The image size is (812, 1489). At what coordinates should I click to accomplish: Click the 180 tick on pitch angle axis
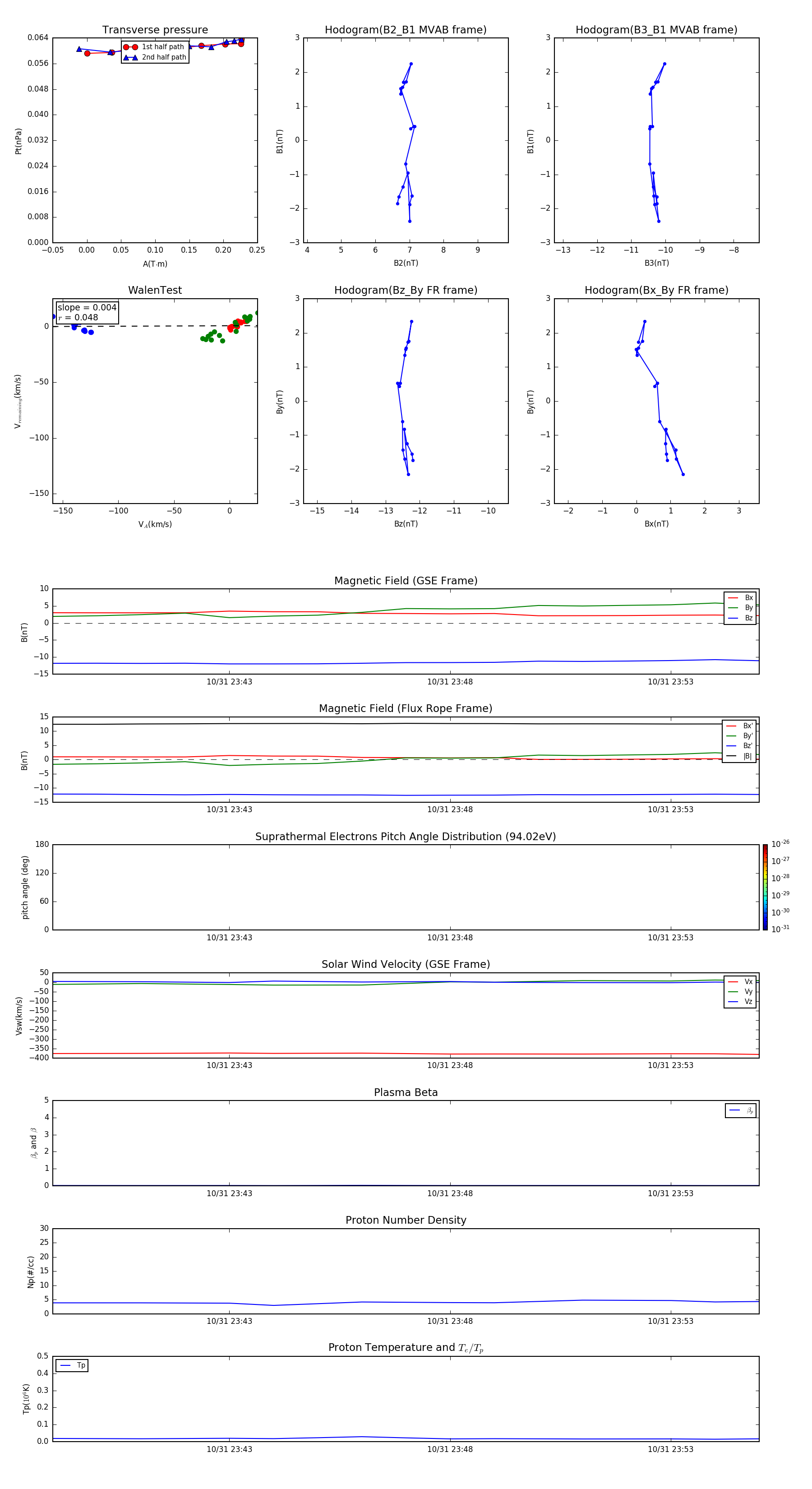click(42, 845)
